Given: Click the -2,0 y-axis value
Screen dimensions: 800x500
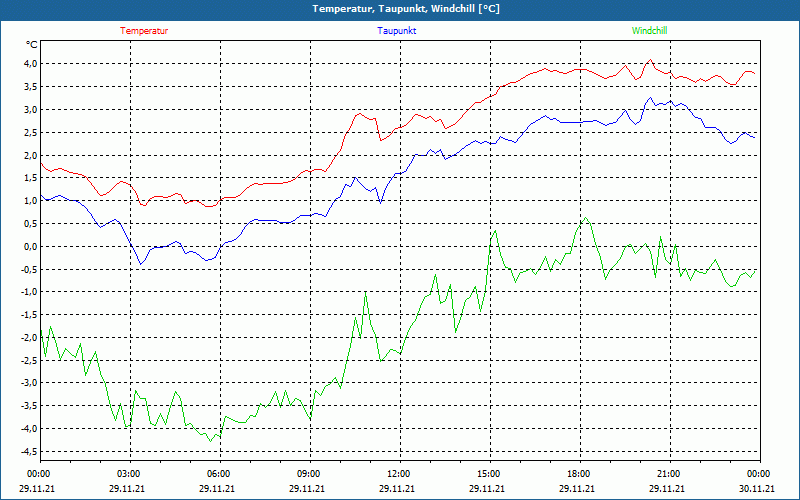Looking at the screenshot, I should (29, 337).
